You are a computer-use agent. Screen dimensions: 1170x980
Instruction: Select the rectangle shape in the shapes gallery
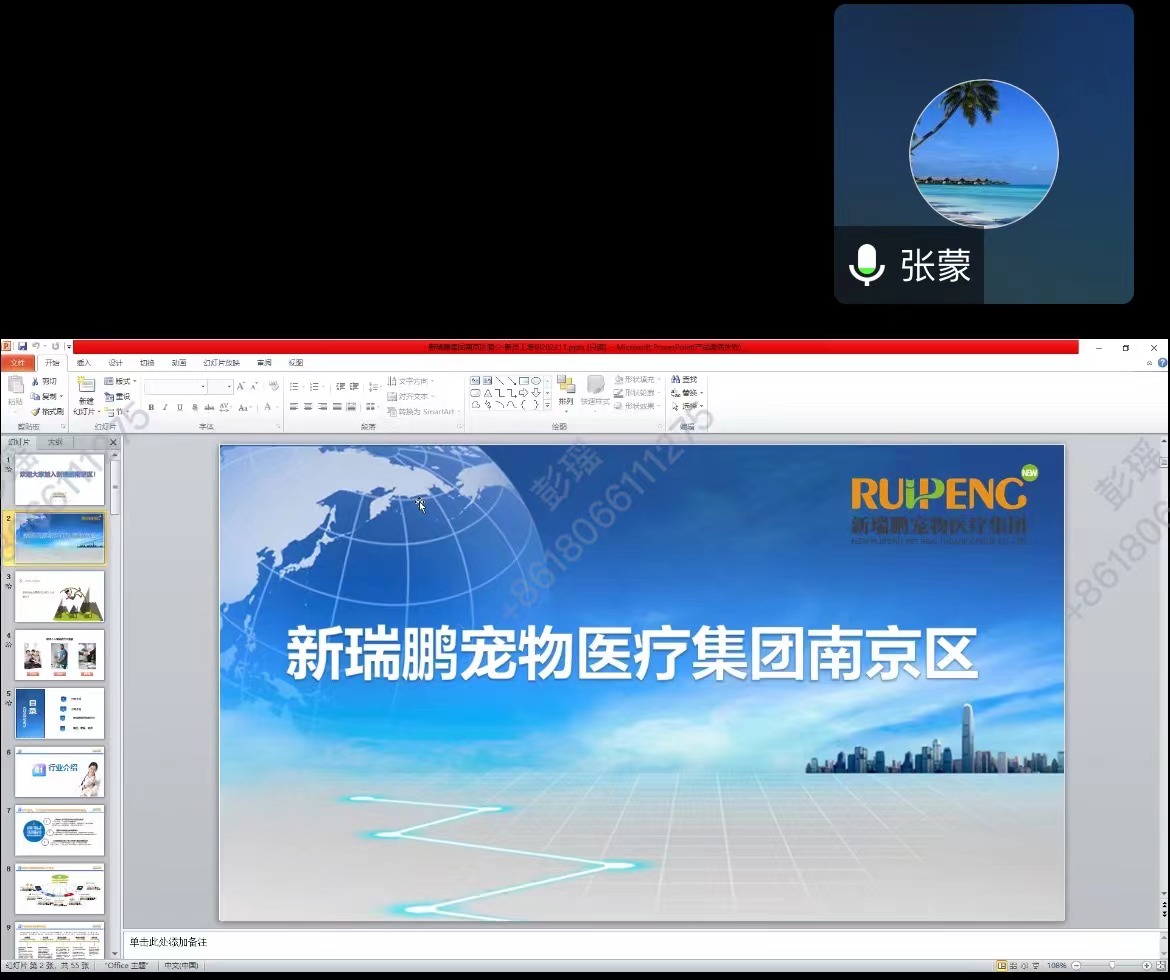(523, 381)
